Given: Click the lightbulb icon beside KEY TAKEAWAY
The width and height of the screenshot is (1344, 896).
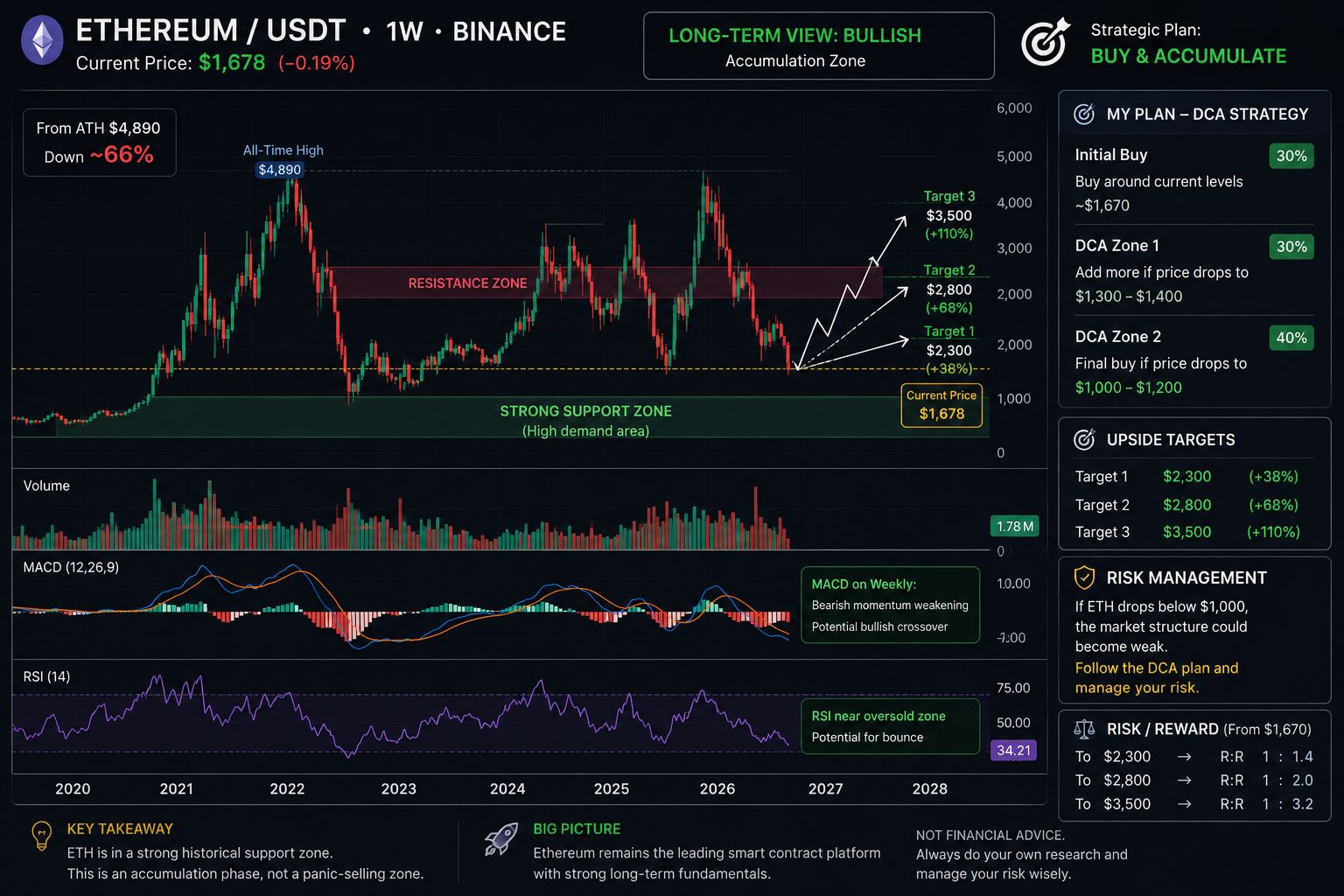Looking at the screenshot, I should click(41, 836).
